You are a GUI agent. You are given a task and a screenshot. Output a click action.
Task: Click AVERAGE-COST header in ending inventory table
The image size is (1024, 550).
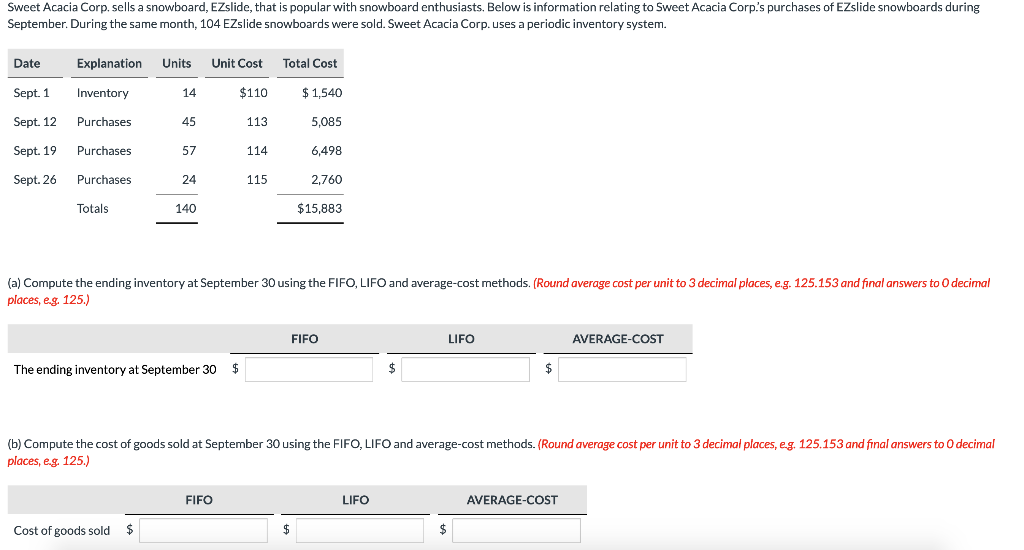pos(618,339)
